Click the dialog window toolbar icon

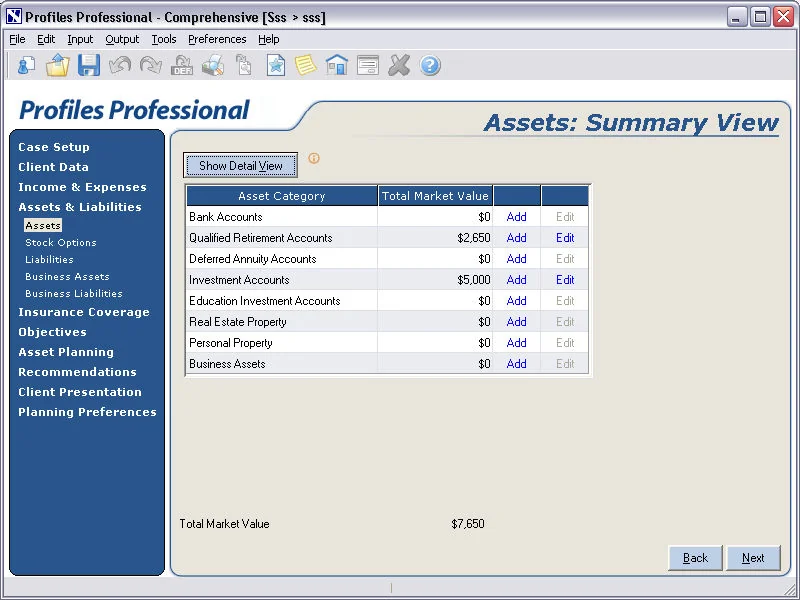(x=368, y=65)
